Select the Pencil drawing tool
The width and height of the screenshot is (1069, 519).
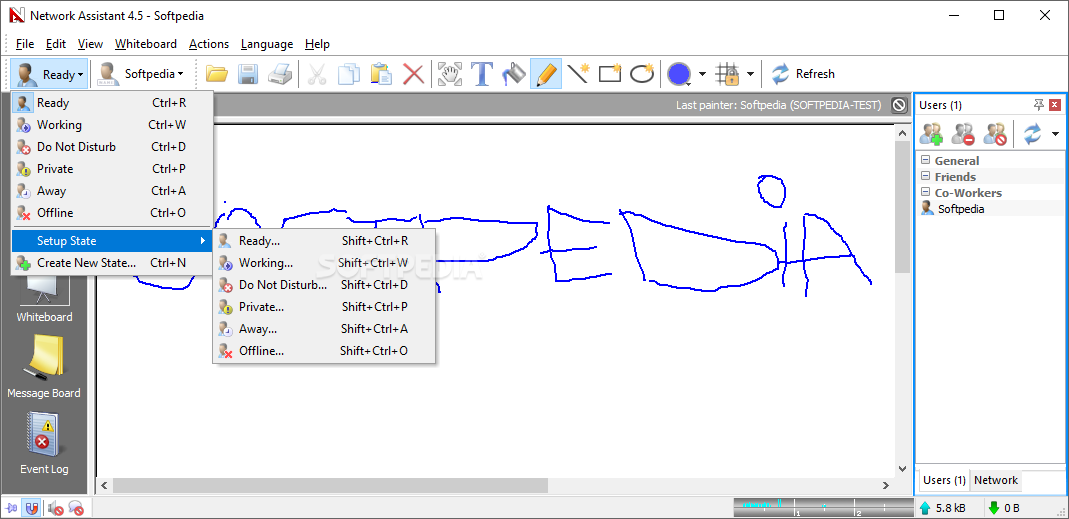pos(545,74)
